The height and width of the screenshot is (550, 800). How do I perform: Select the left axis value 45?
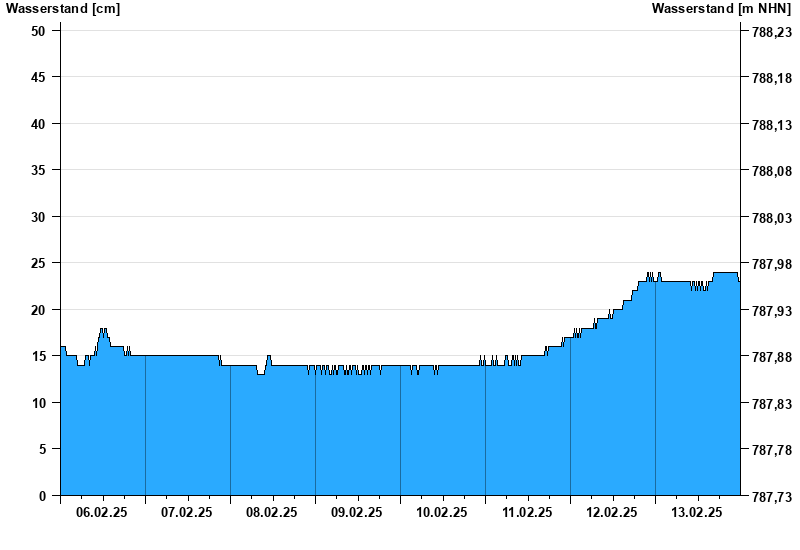tap(38, 77)
